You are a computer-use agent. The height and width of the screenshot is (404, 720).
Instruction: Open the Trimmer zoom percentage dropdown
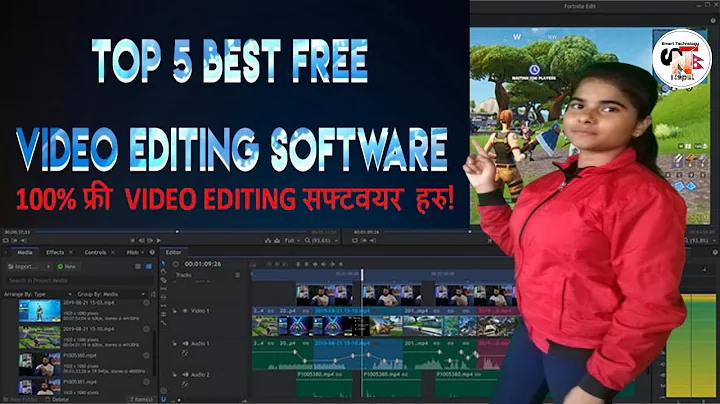[321, 240]
